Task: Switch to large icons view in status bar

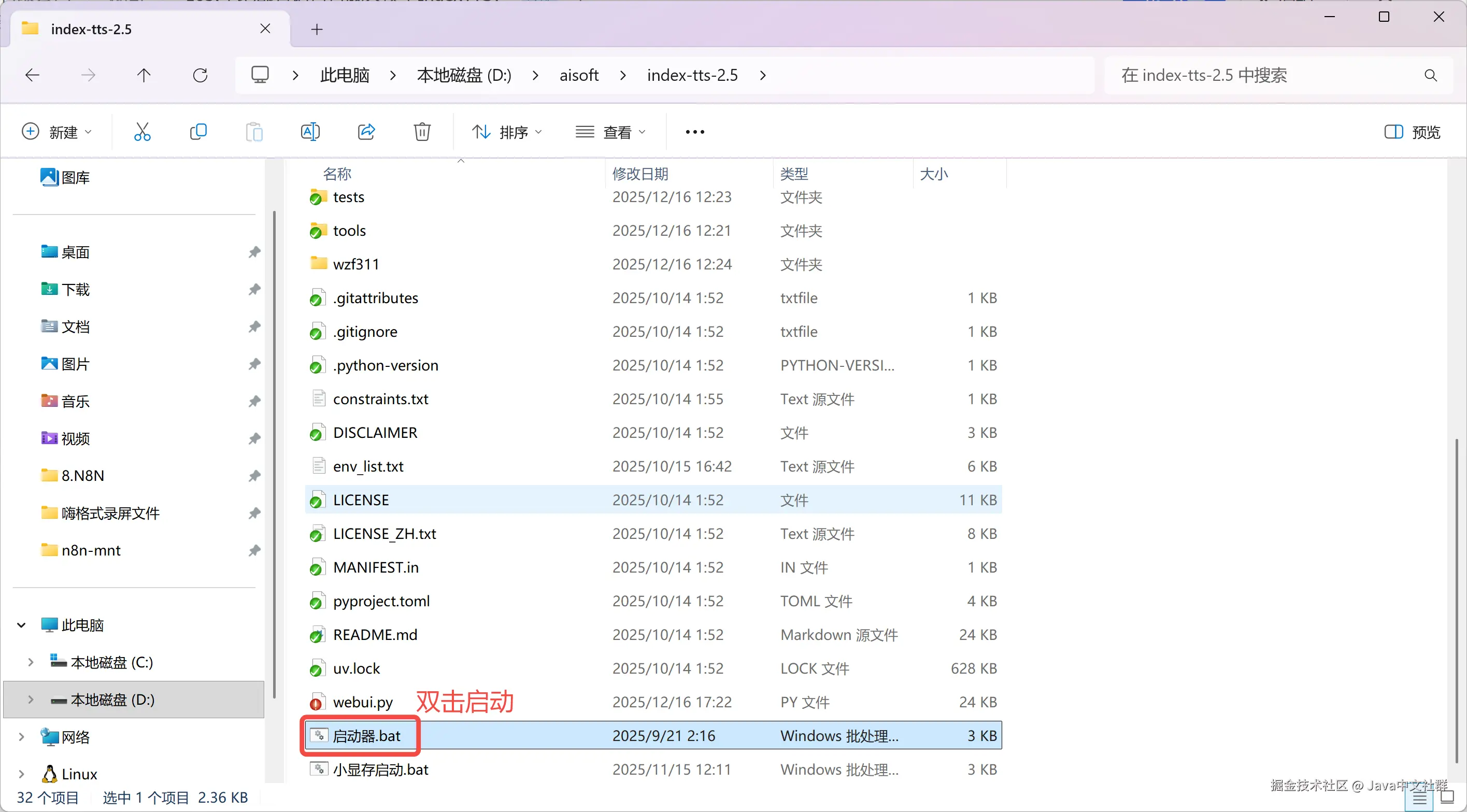Action: point(1447,797)
